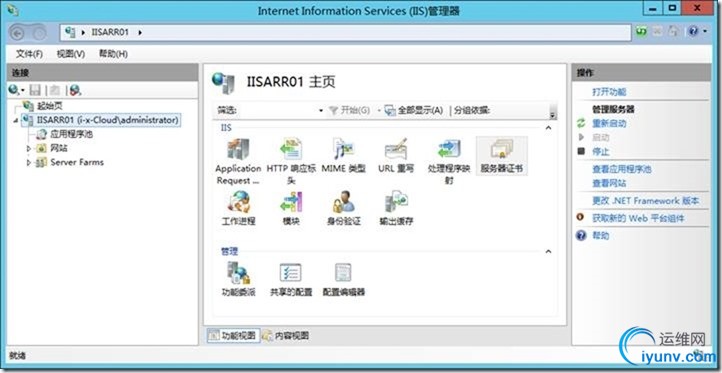Click 开始(G) filter button
This screenshot has height=373, width=722.
[x=349, y=111]
